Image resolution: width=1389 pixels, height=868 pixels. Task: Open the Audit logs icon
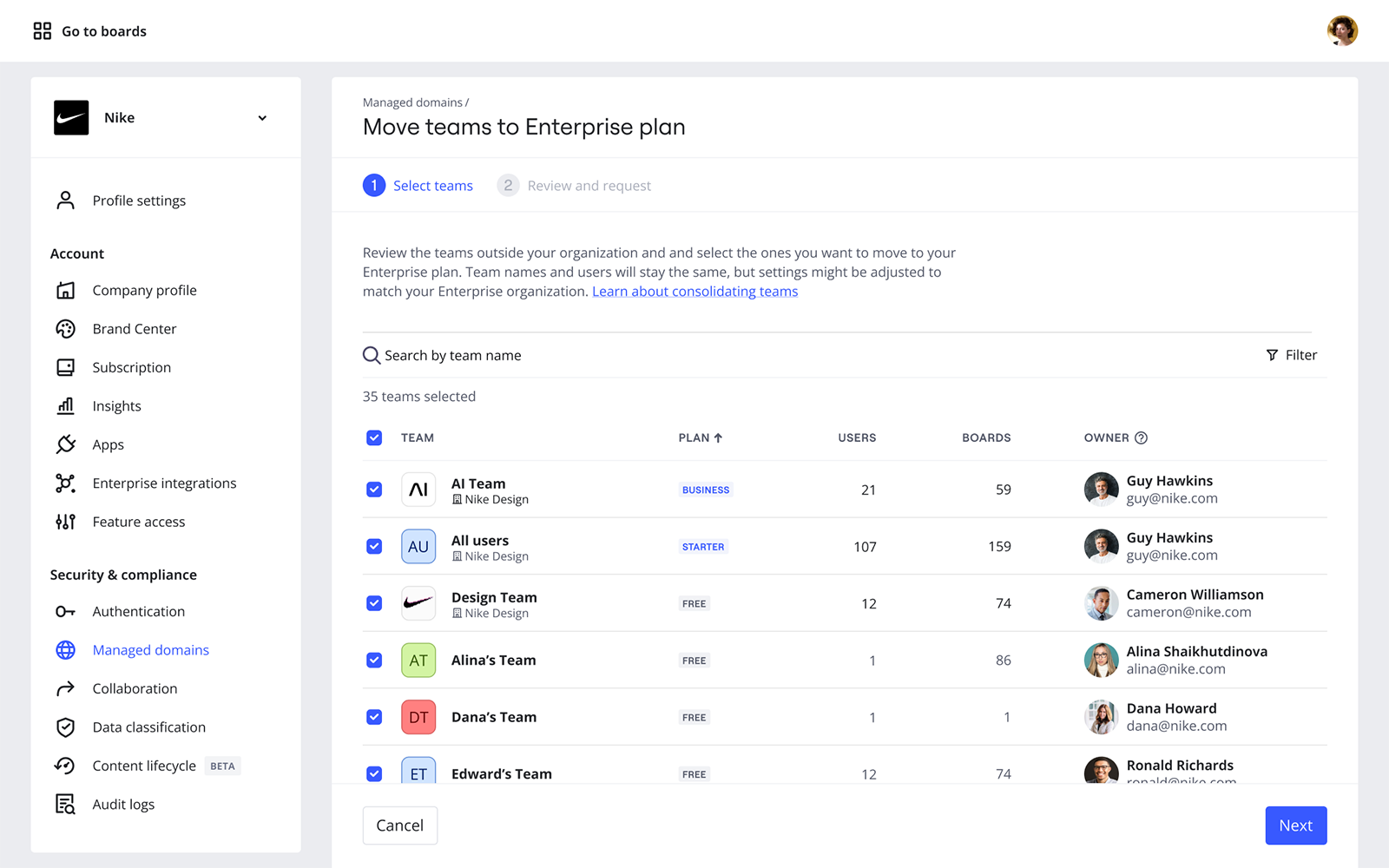coord(65,805)
